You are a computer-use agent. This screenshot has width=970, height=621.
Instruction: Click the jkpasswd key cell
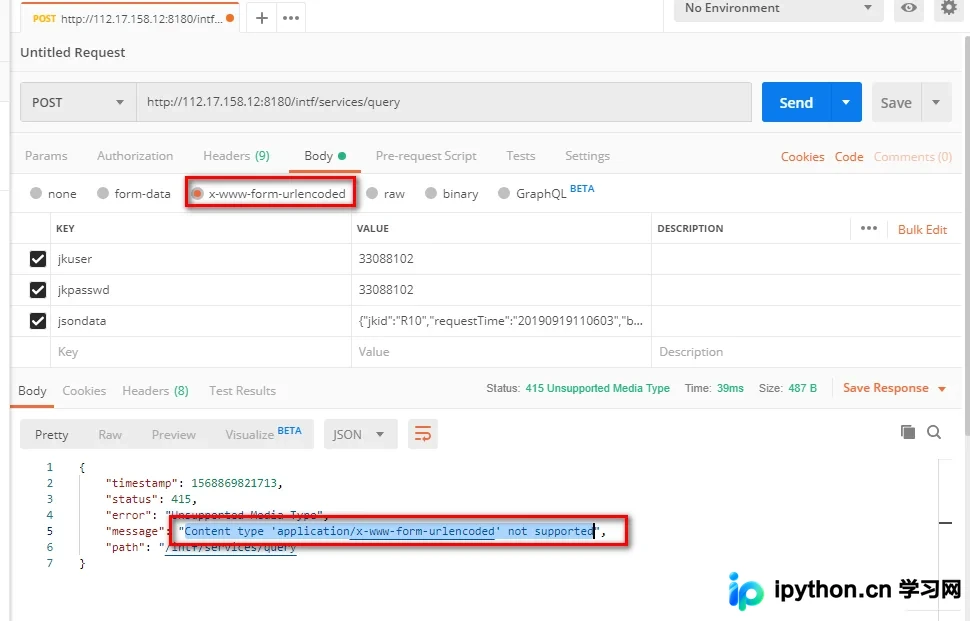point(200,289)
